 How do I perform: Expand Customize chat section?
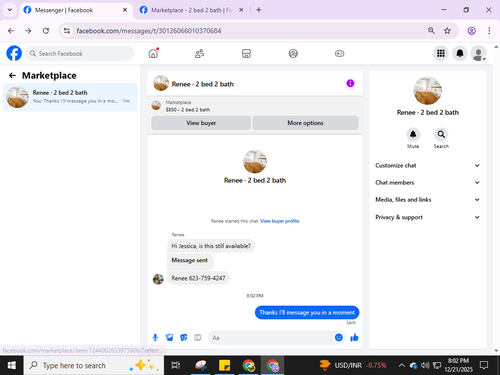(428, 165)
